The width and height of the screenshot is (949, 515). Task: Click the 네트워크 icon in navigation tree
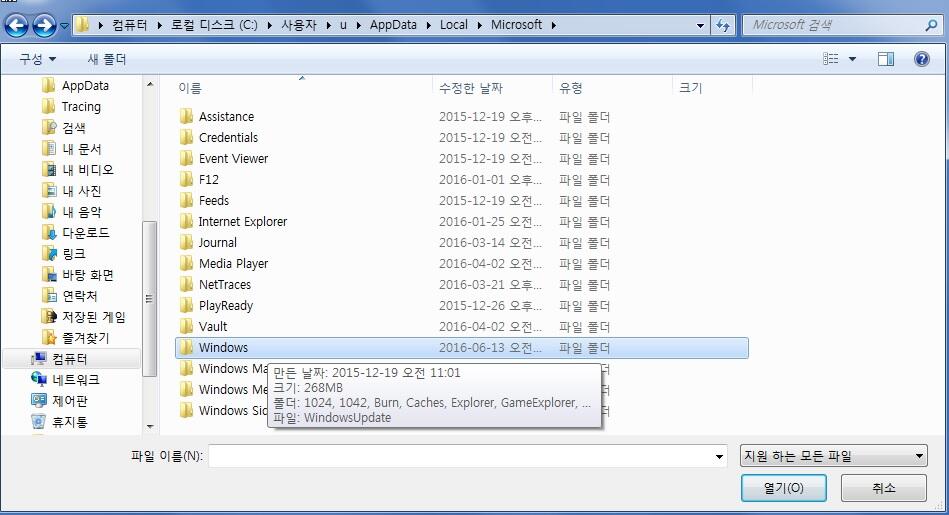pos(39,379)
